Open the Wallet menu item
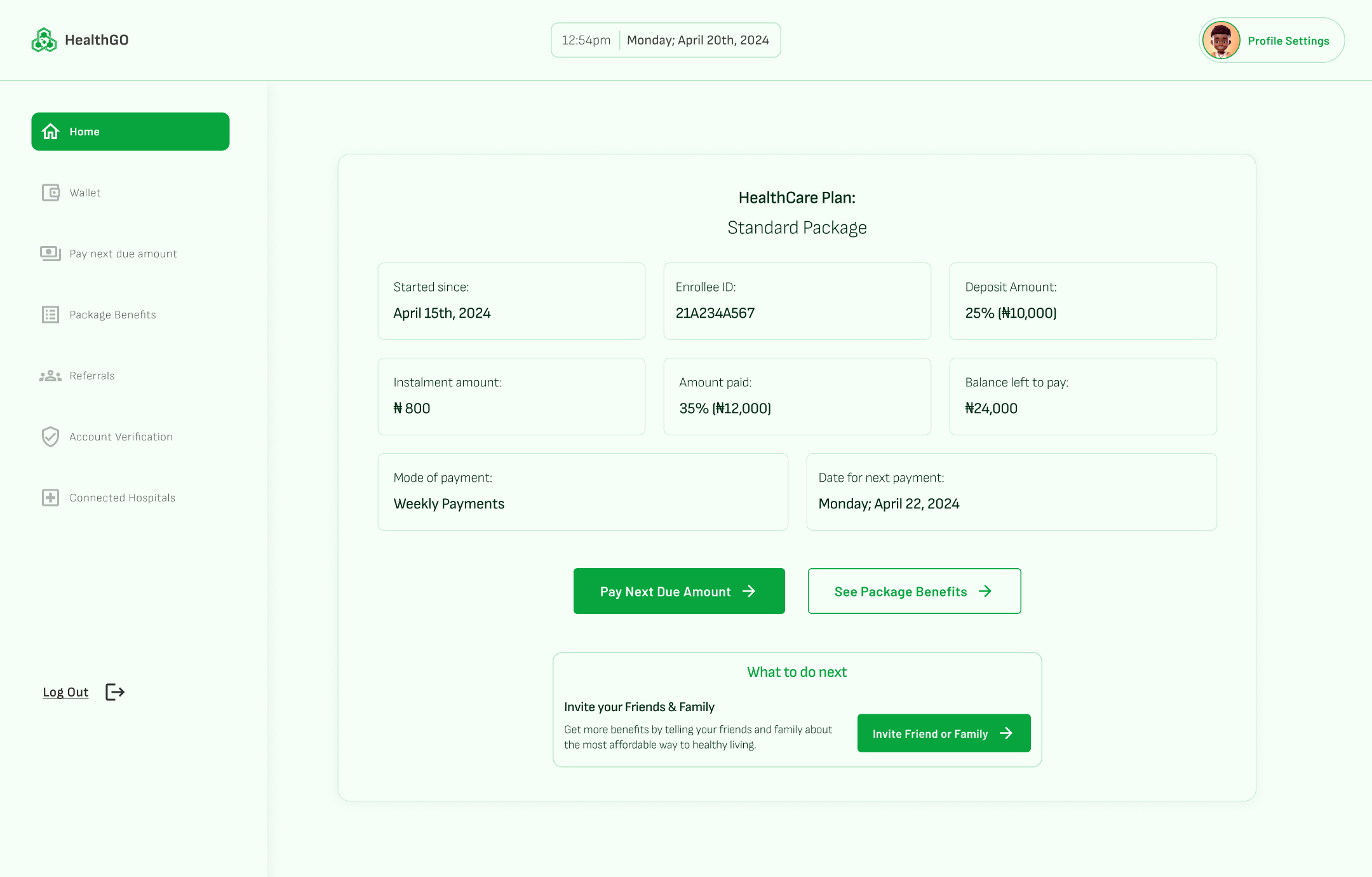The image size is (1372, 877). (x=85, y=193)
